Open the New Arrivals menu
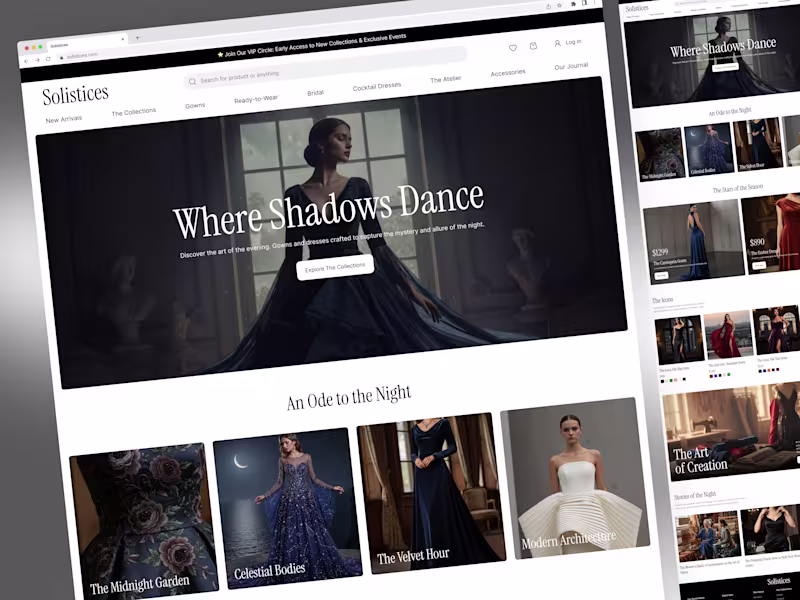 (64, 119)
